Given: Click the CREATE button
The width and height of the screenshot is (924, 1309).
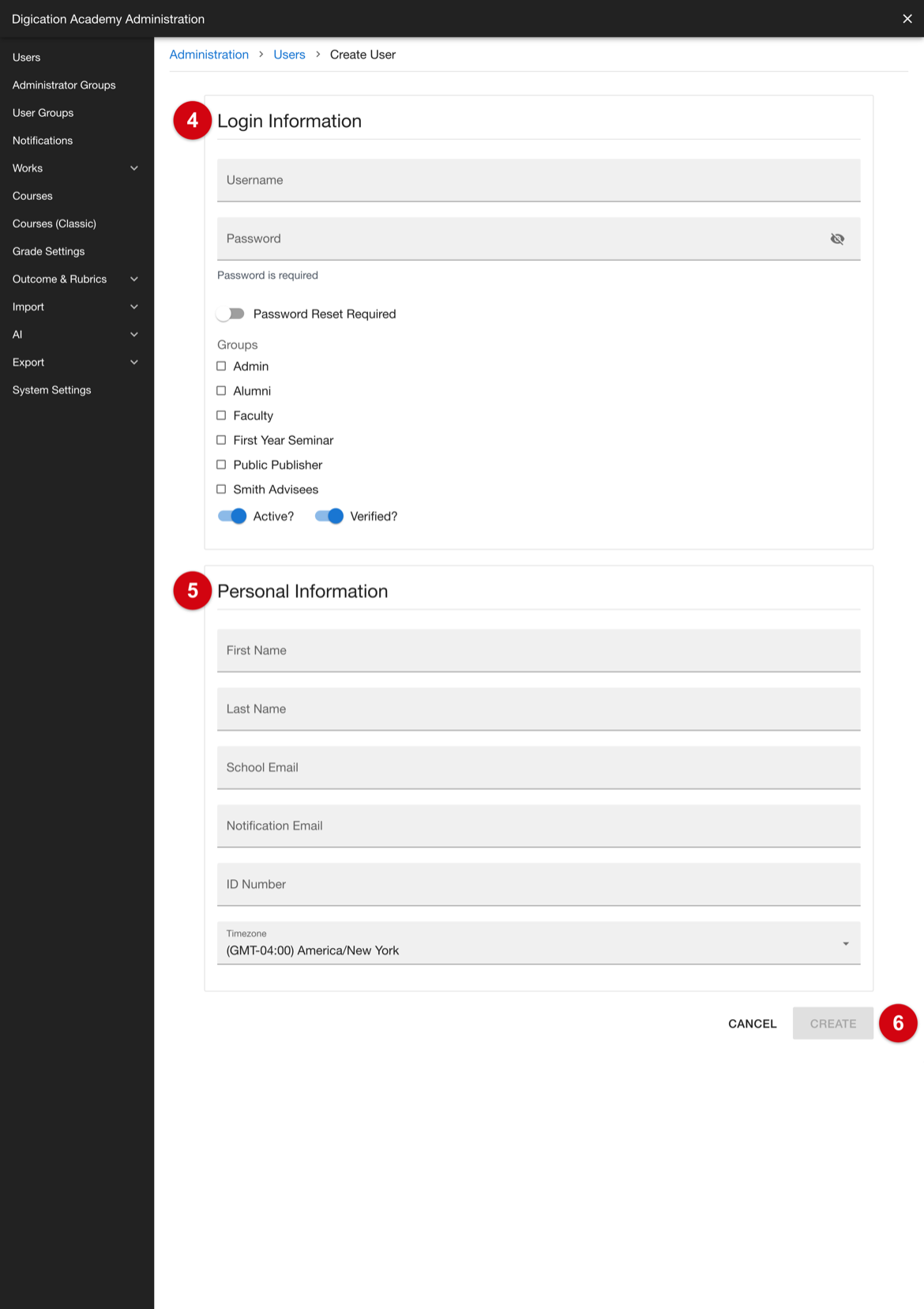Looking at the screenshot, I should coord(833,1023).
